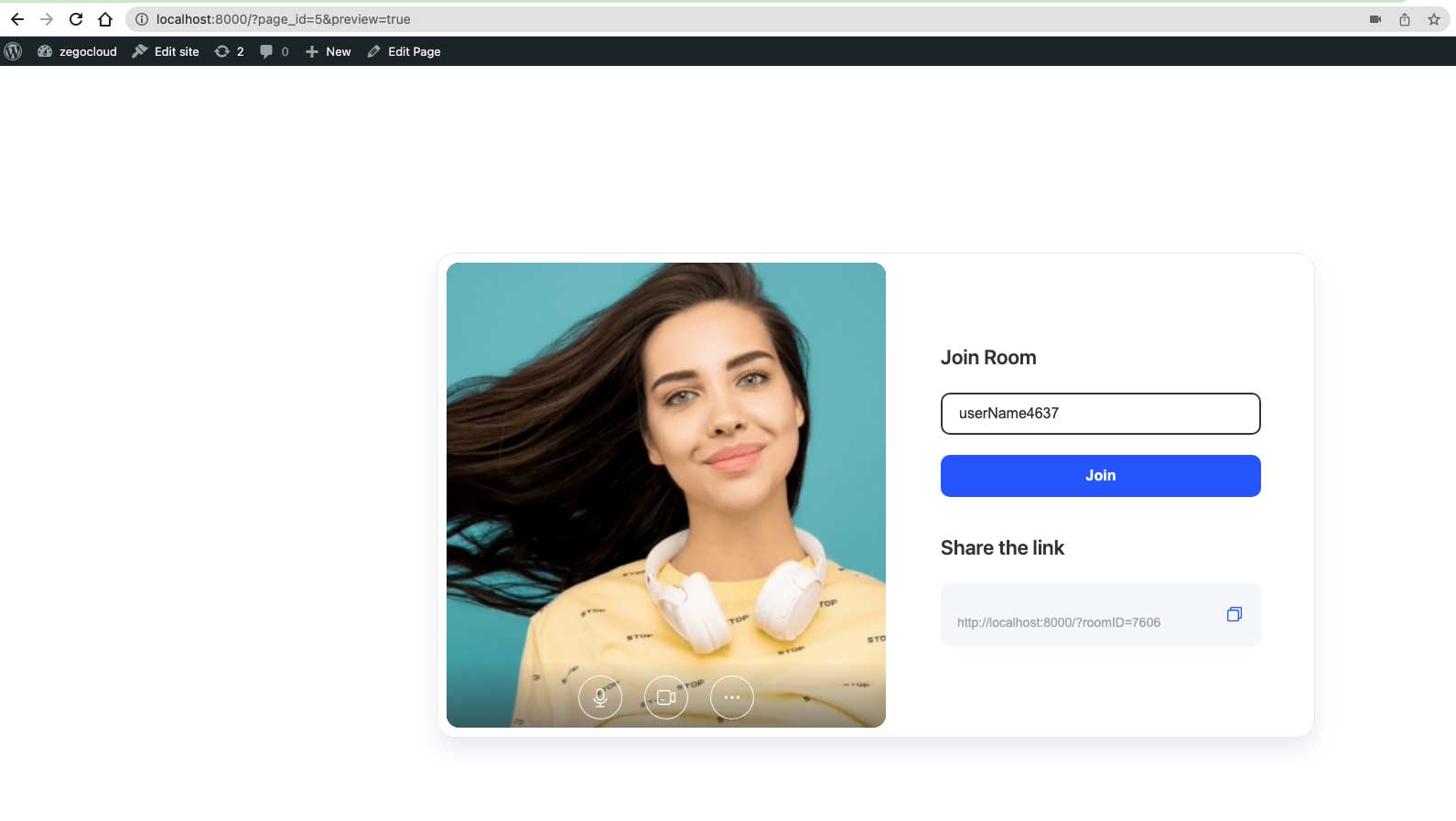The height and width of the screenshot is (821, 1456).
Task: Click the share icon in address bar
Action: click(x=1405, y=19)
